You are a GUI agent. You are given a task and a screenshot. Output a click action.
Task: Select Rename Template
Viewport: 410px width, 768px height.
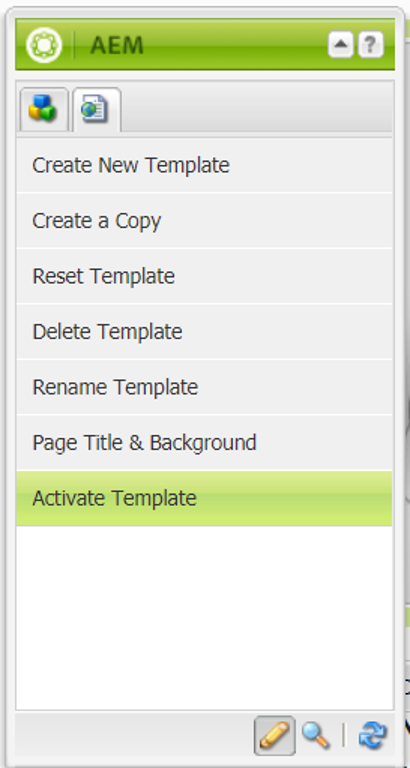(204, 387)
